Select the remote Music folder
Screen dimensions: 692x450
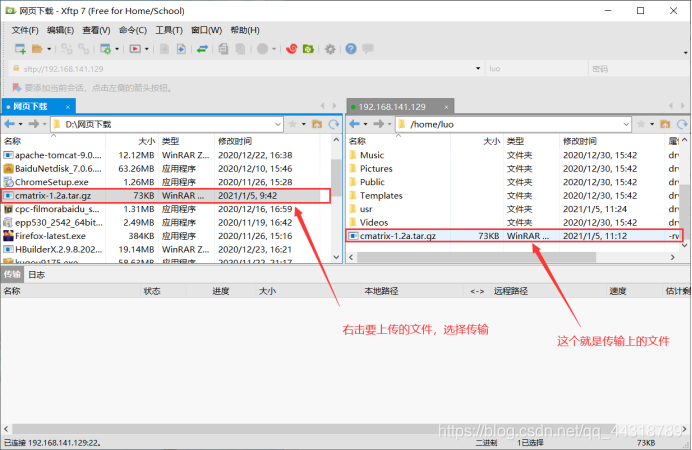coord(513,155)
